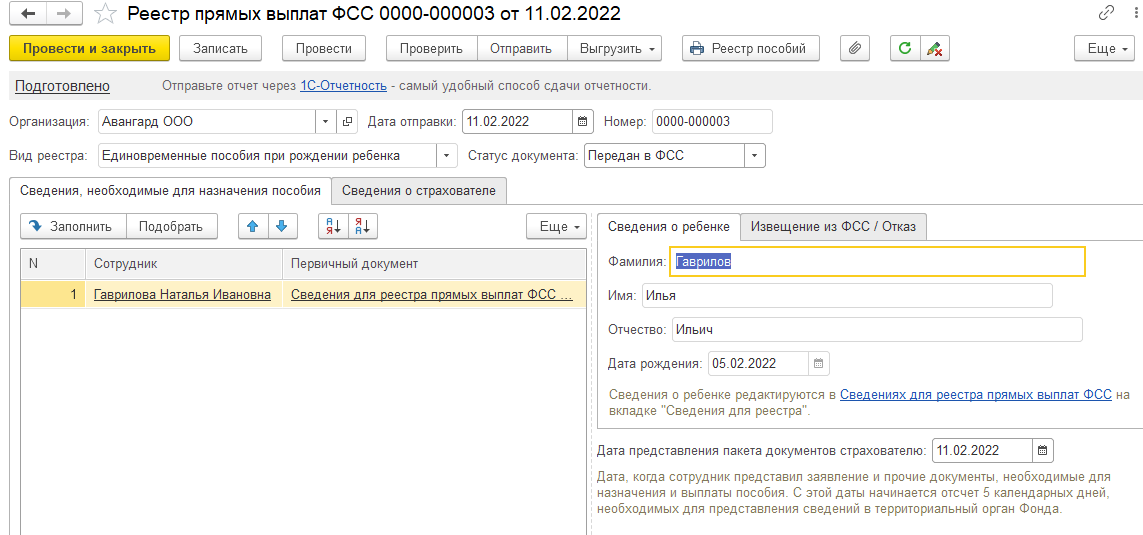Viewport: 1143px width, 535px height.
Task: Switch to Сведения о страхователе tab
Action: coord(419,191)
